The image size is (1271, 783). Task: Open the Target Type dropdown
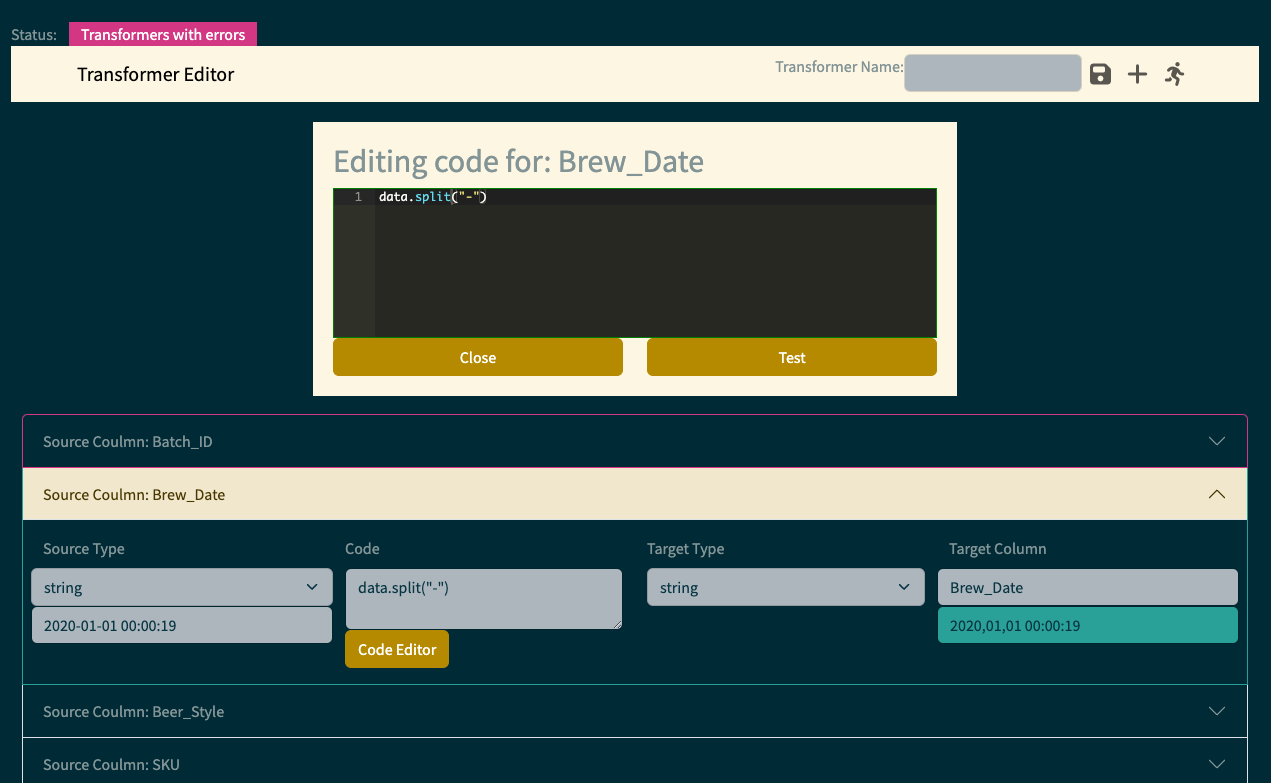pyautogui.click(x=785, y=586)
